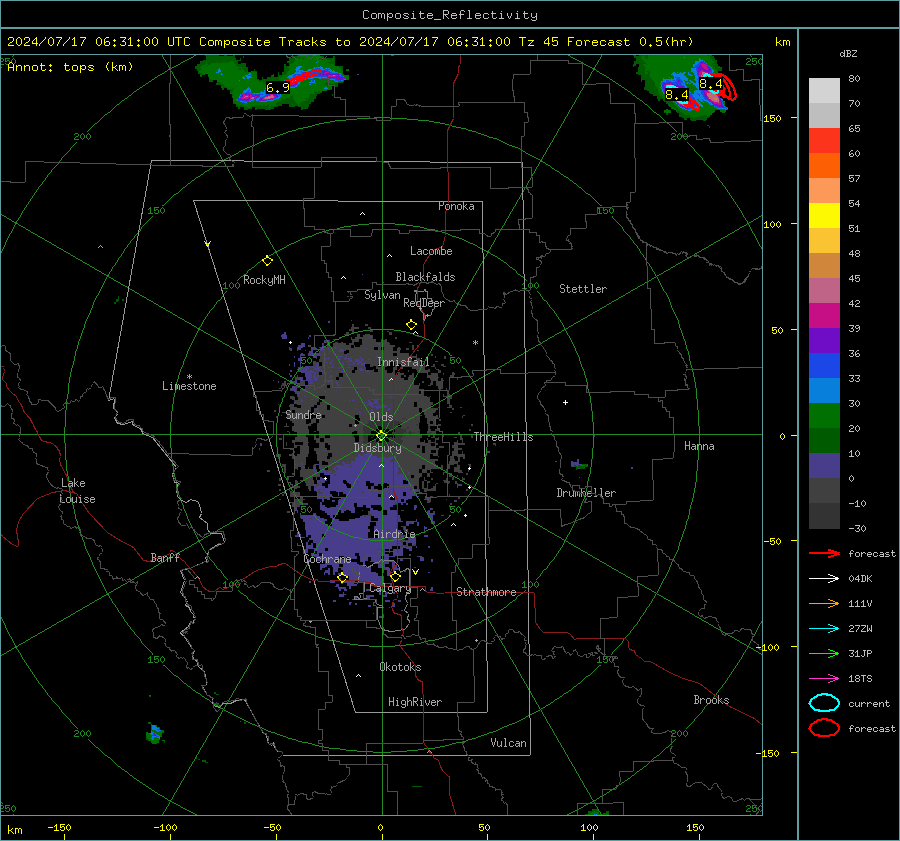Click the small green echo near Drumheller

[x=580, y=464]
